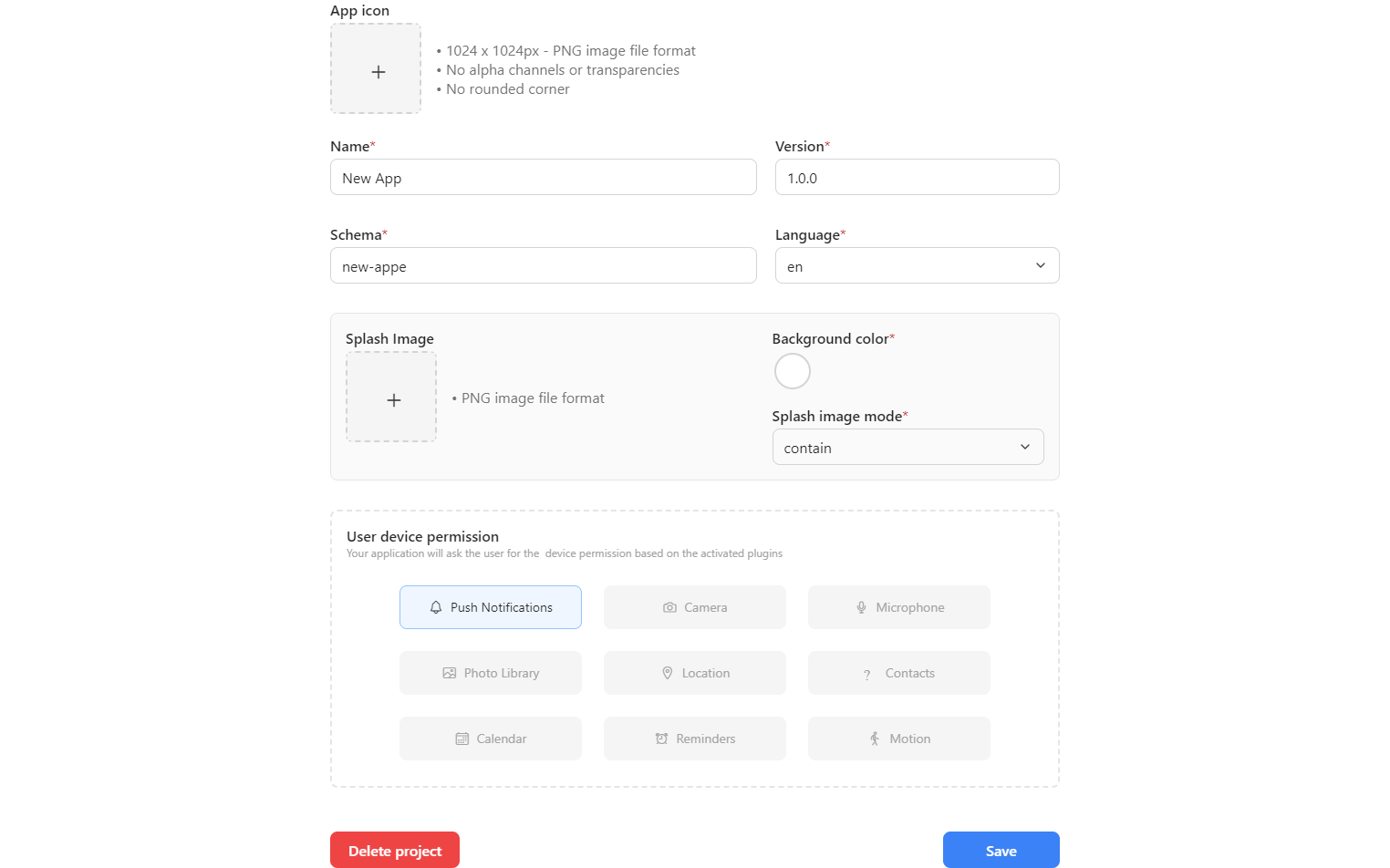Pick the Background color swatch
The image size is (1390, 868).
(x=793, y=371)
